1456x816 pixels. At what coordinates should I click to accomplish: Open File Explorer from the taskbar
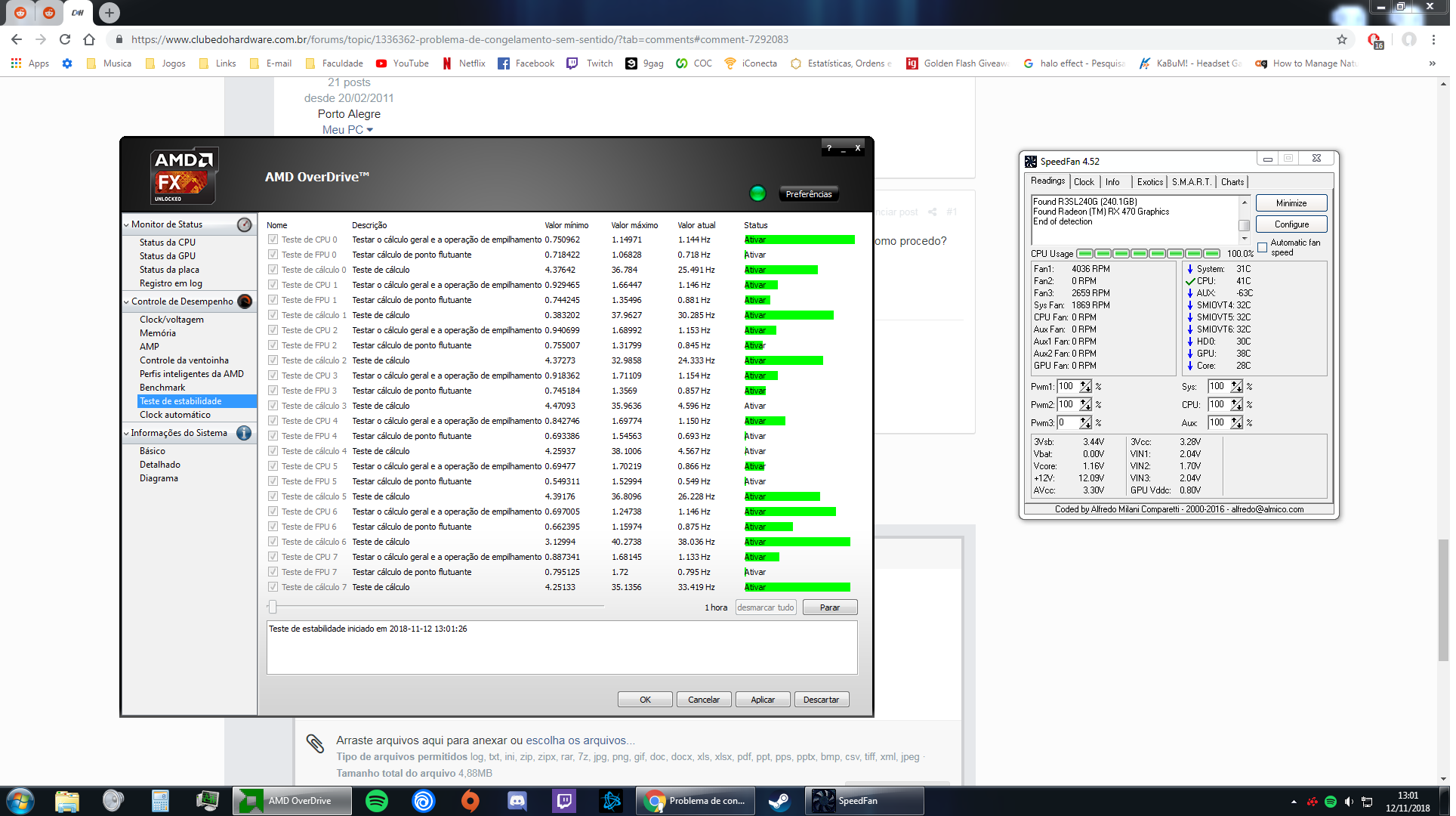66,801
